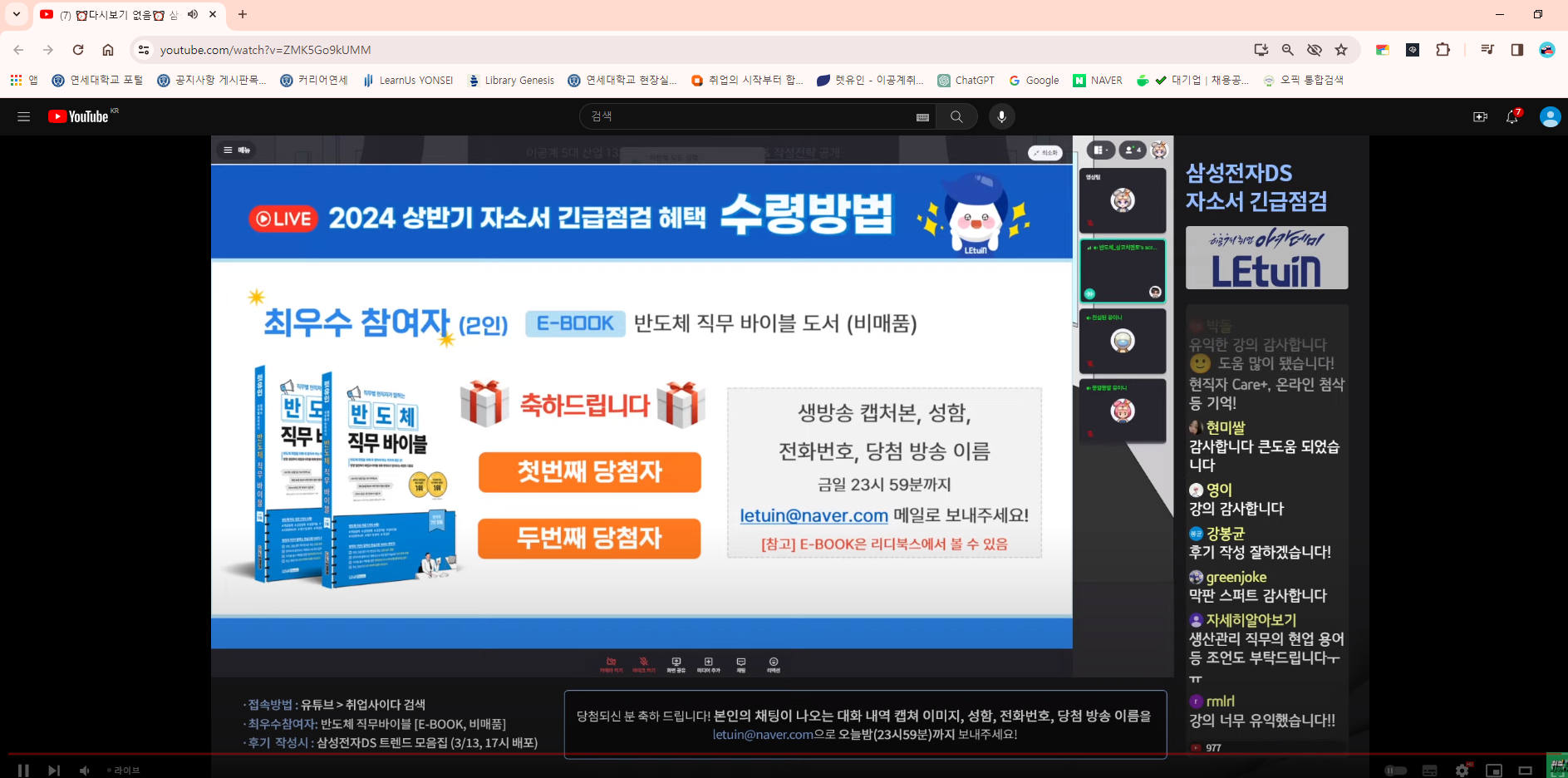Viewport: 1568px width, 778px height.
Task: Start voice search with the microphone icon
Action: click(1001, 117)
